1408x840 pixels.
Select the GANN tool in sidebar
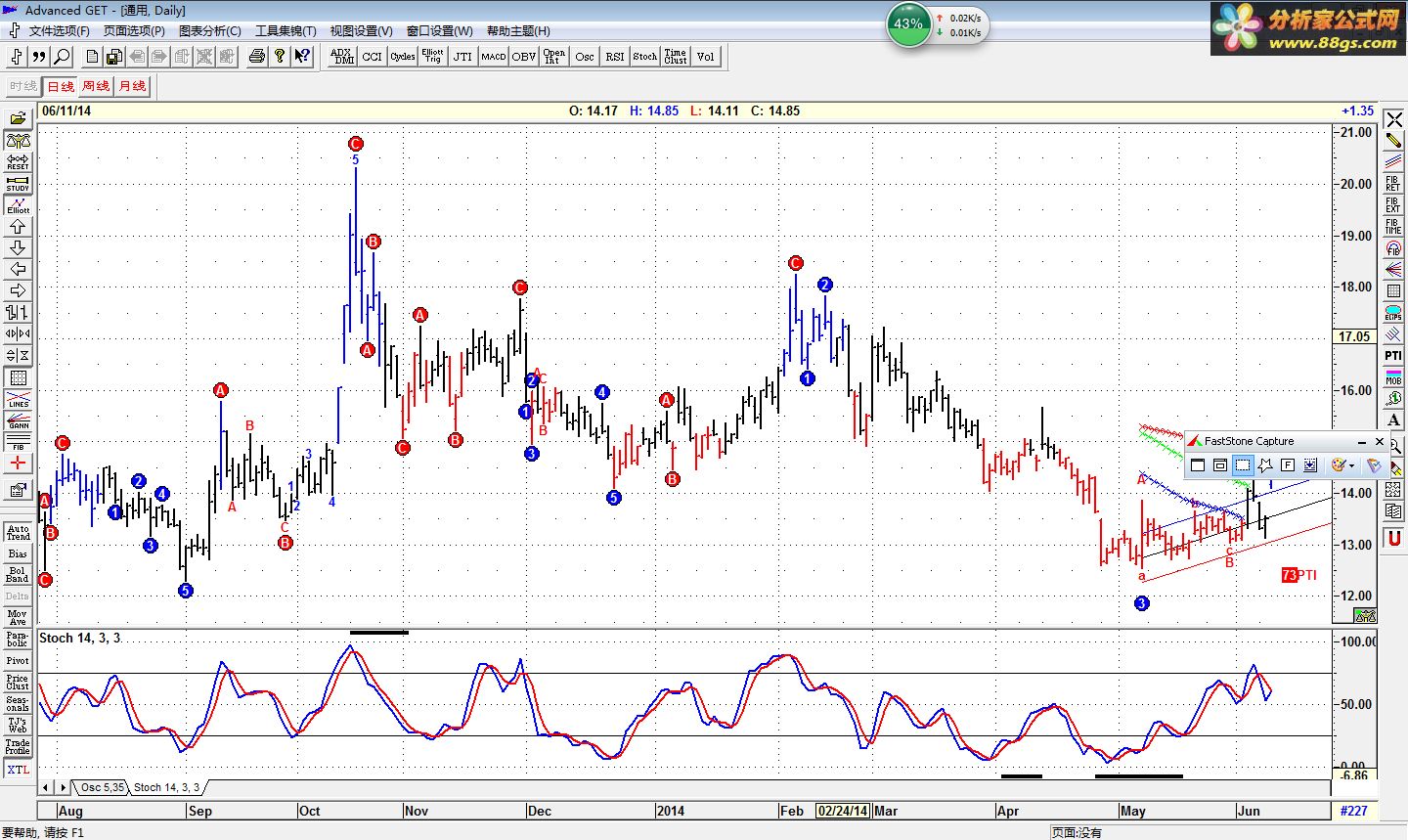[x=18, y=420]
